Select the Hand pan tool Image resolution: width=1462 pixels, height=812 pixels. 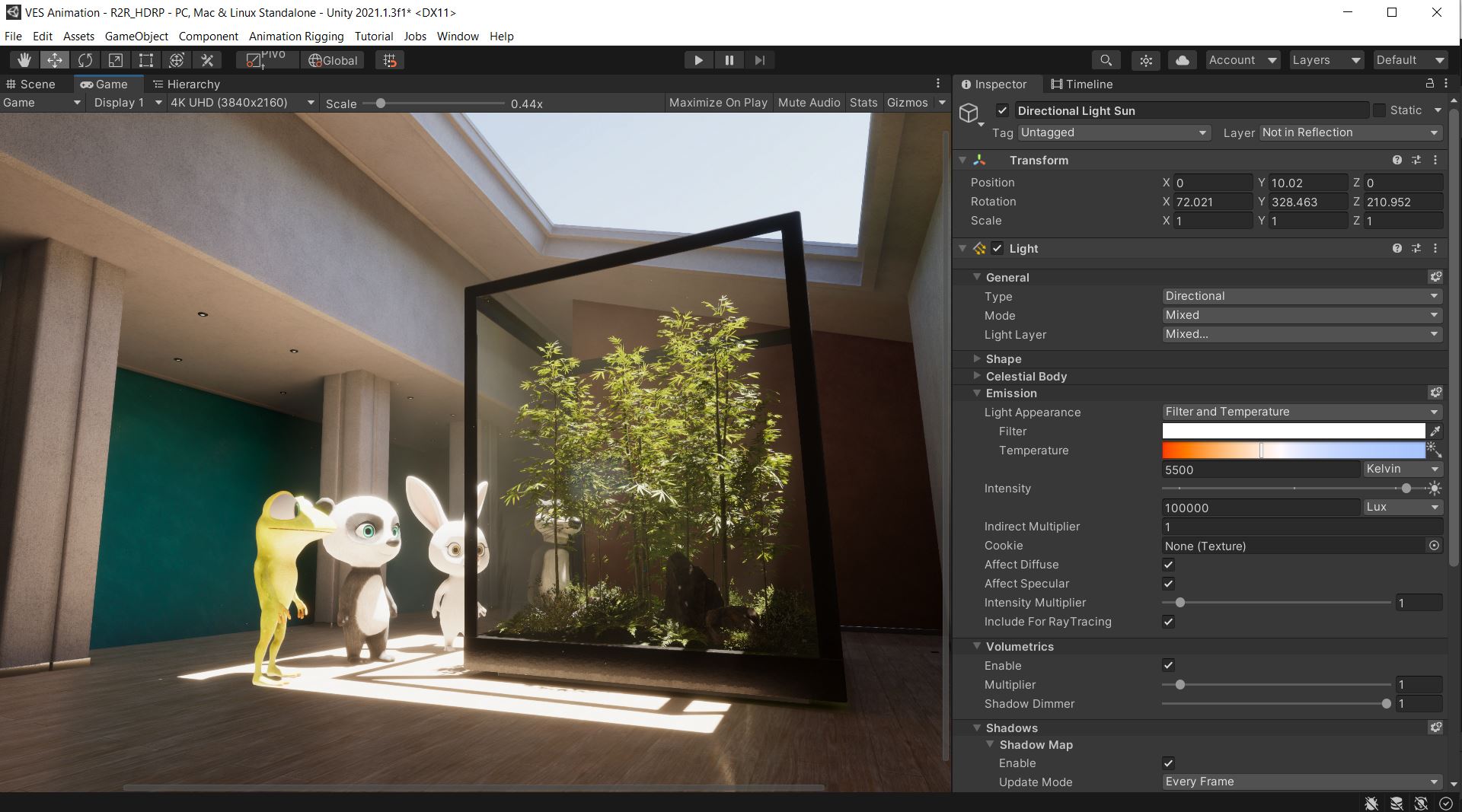pos(24,59)
